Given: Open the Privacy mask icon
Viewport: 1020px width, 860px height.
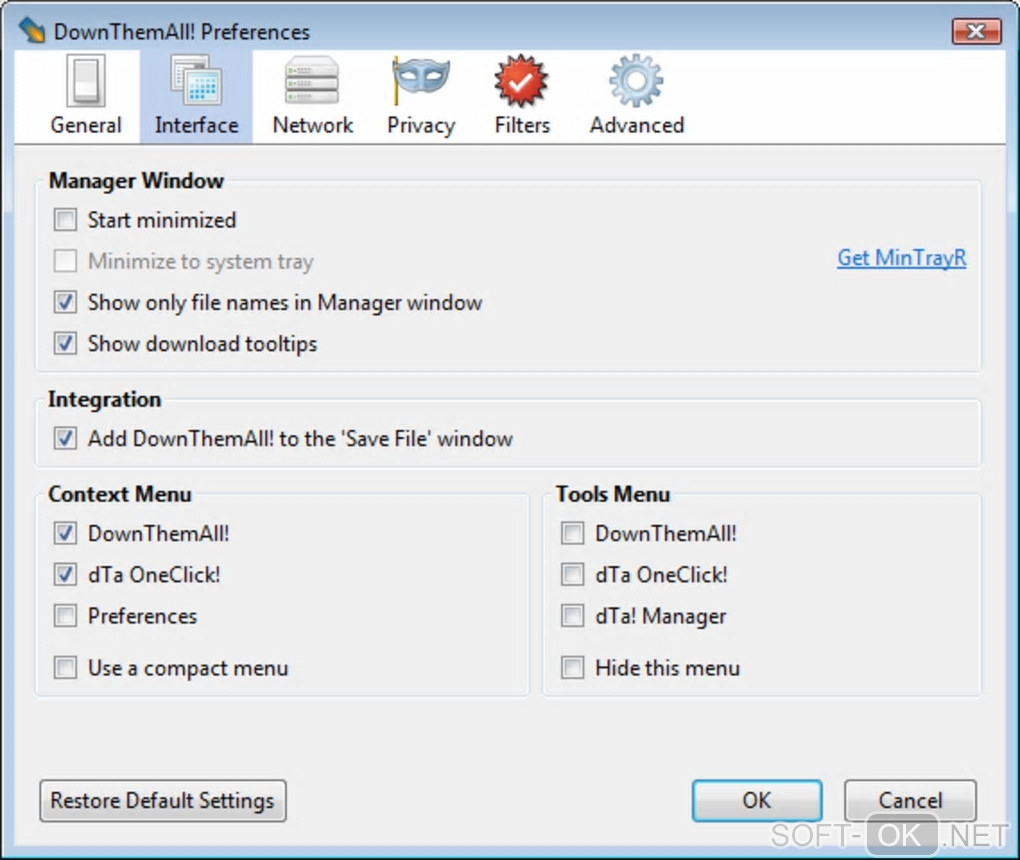Looking at the screenshot, I should tap(421, 81).
